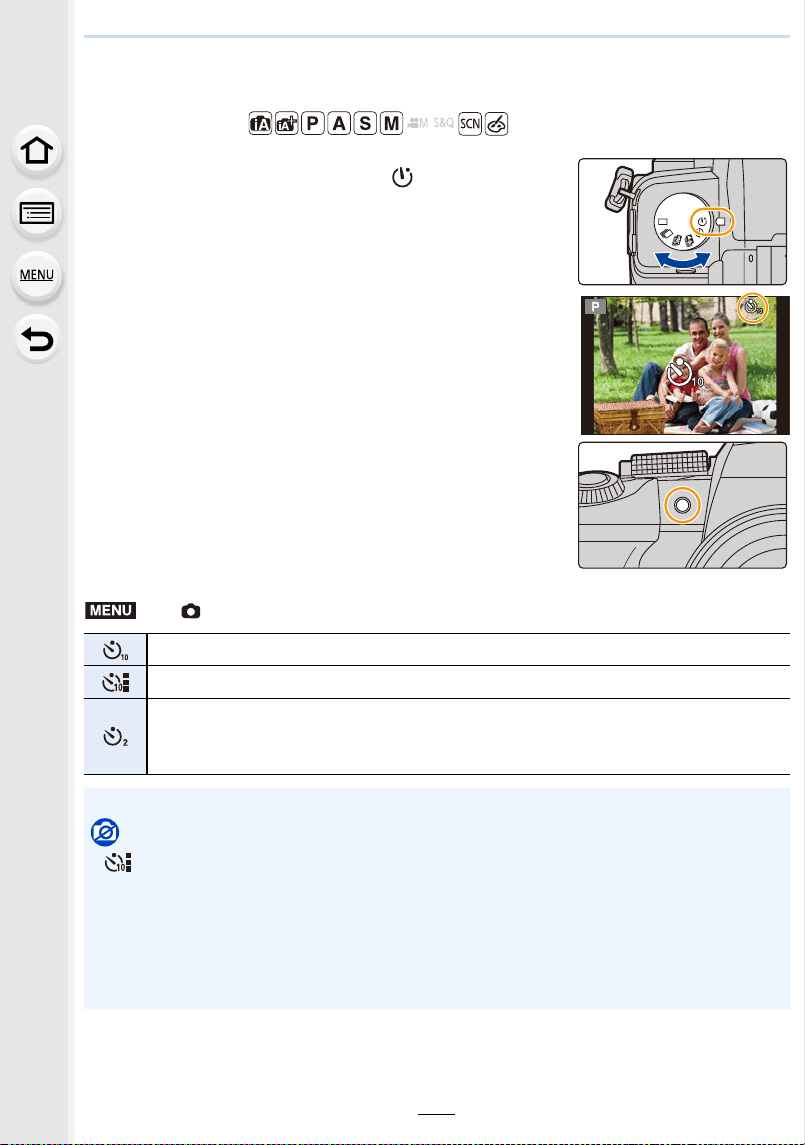Click the camera Rec menu icon
This screenshot has height=1145, width=805.
point(191,611)
